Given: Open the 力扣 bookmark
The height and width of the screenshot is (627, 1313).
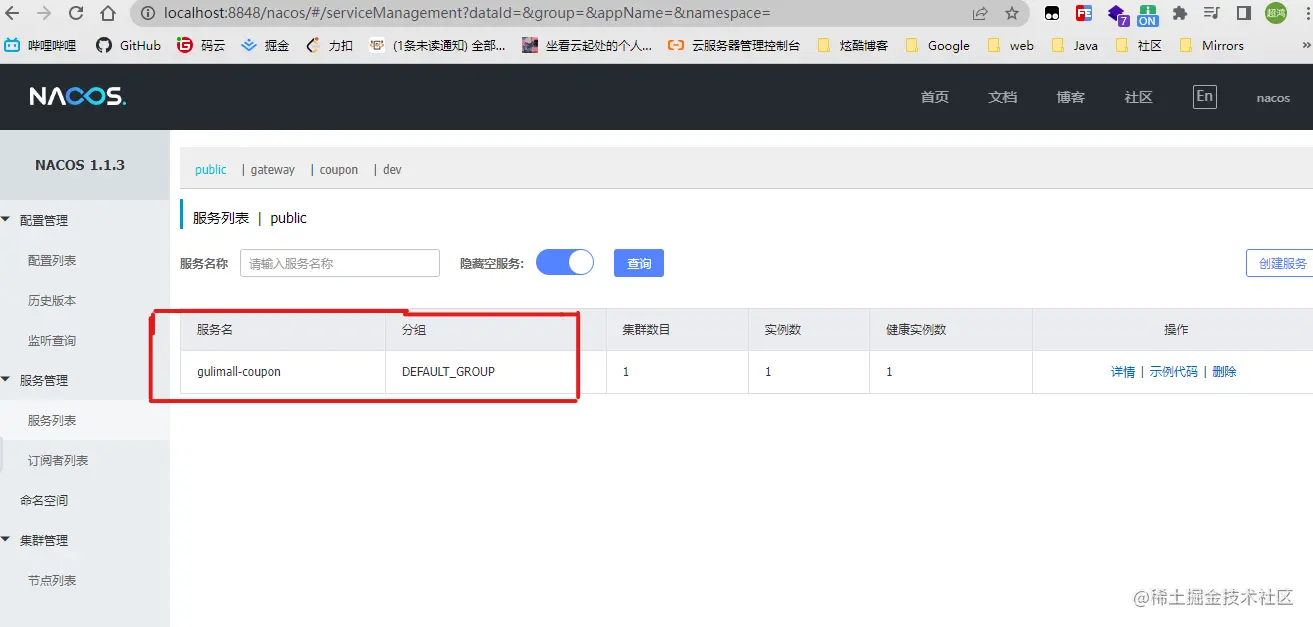Looking at the screenshot, I should point(329,45).
